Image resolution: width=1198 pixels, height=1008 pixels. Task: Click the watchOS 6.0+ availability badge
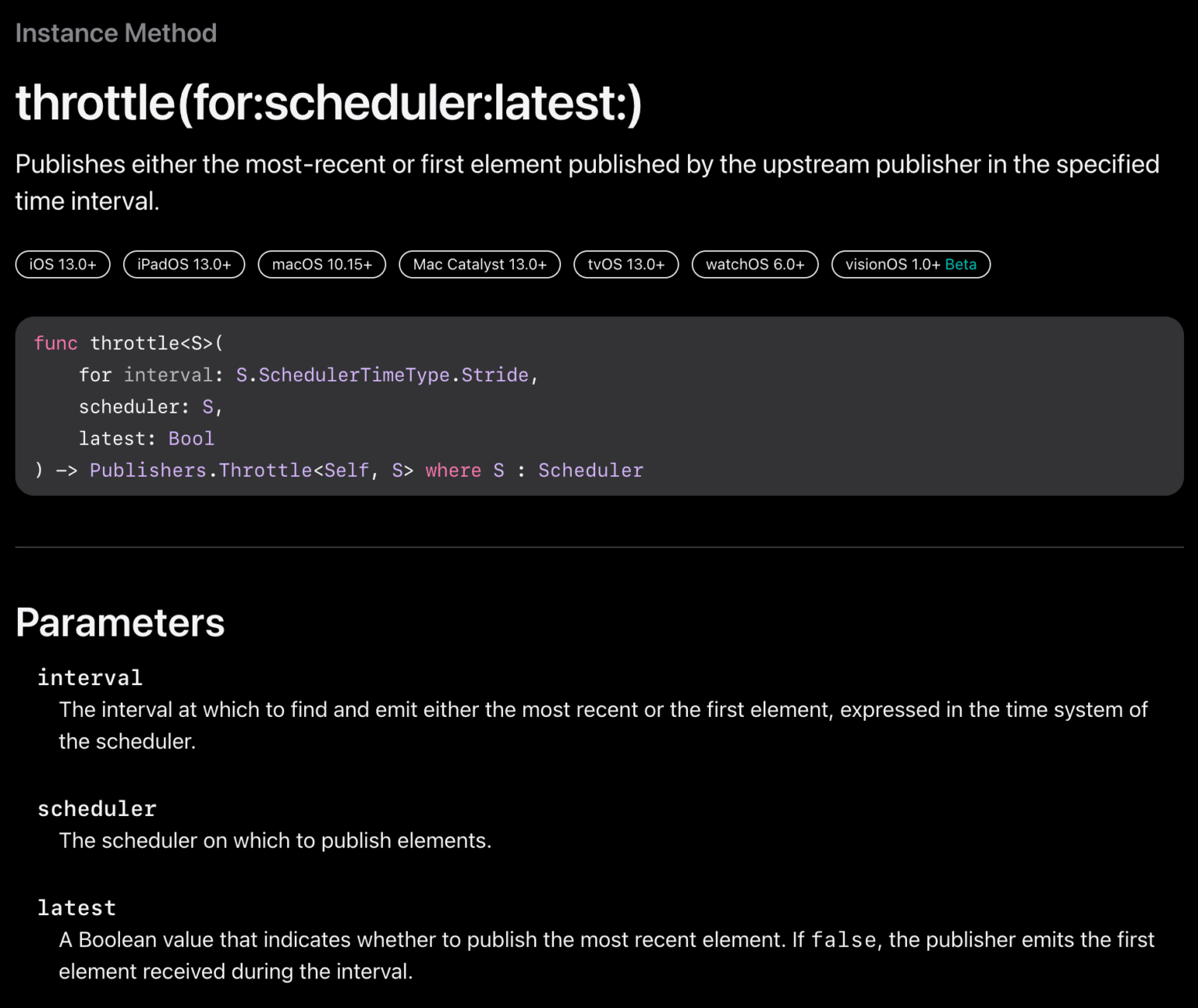point(754,264)
